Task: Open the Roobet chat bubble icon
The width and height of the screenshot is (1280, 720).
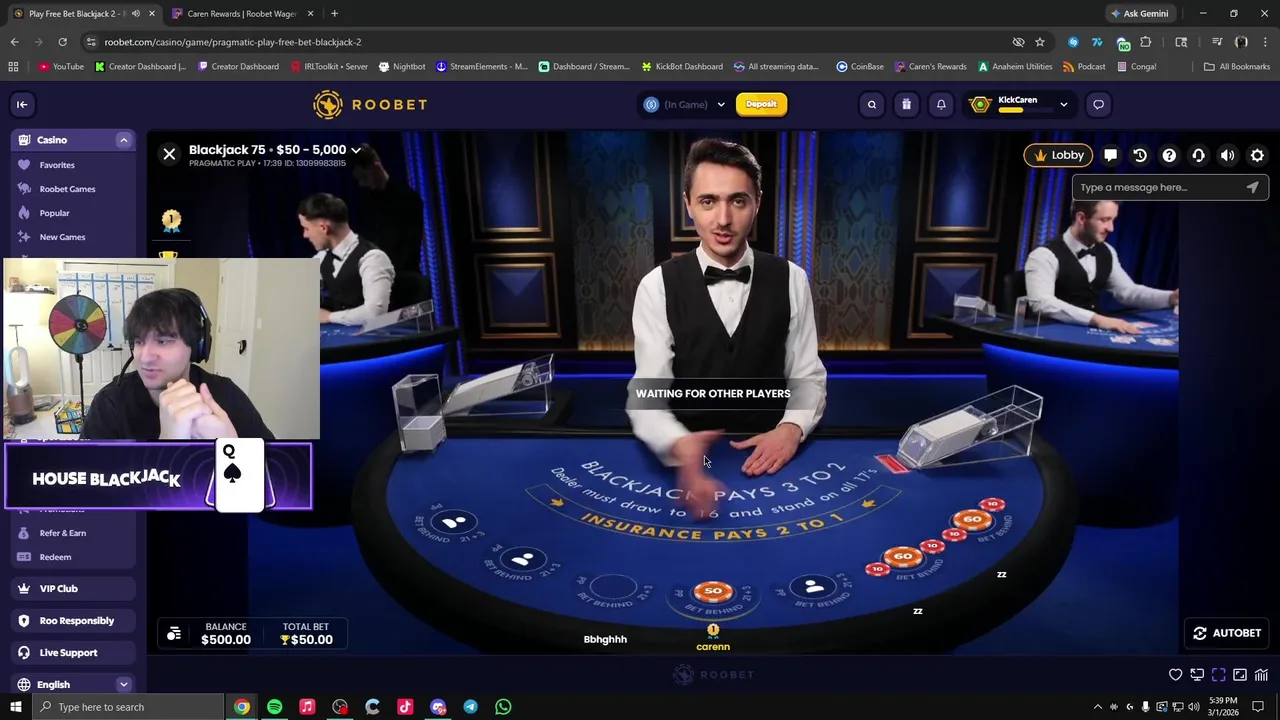Action: click(x=1098, y=104)
